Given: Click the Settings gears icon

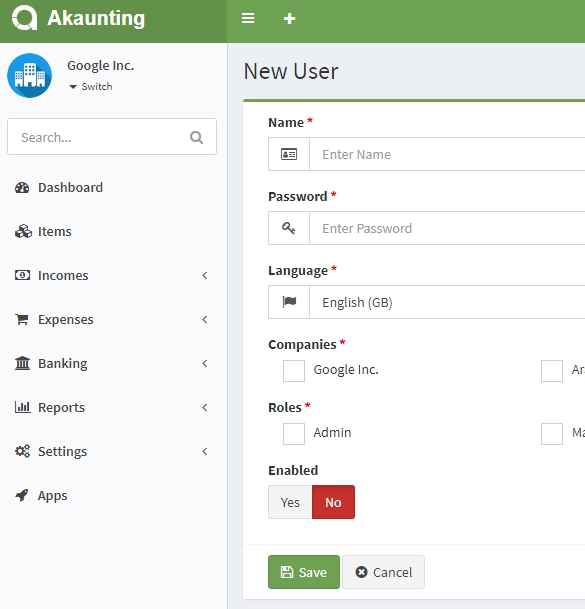Looking at the screenshot, I should tap(22, 451).
